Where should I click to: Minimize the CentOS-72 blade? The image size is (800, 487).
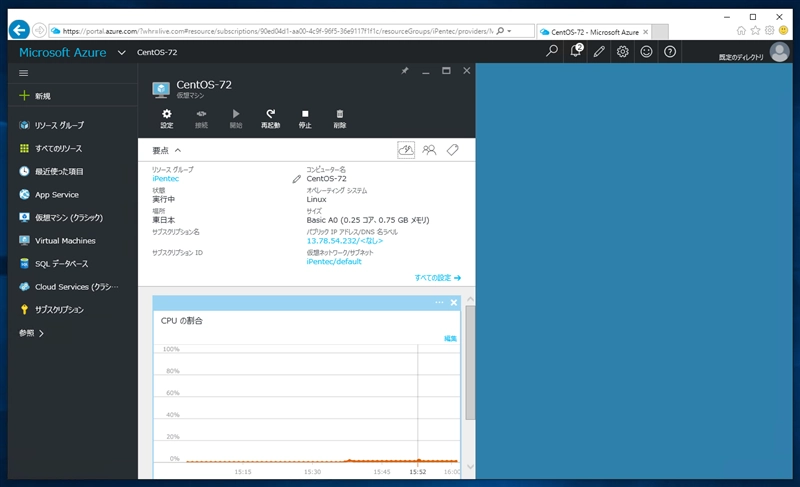click(x=426, y=71)
